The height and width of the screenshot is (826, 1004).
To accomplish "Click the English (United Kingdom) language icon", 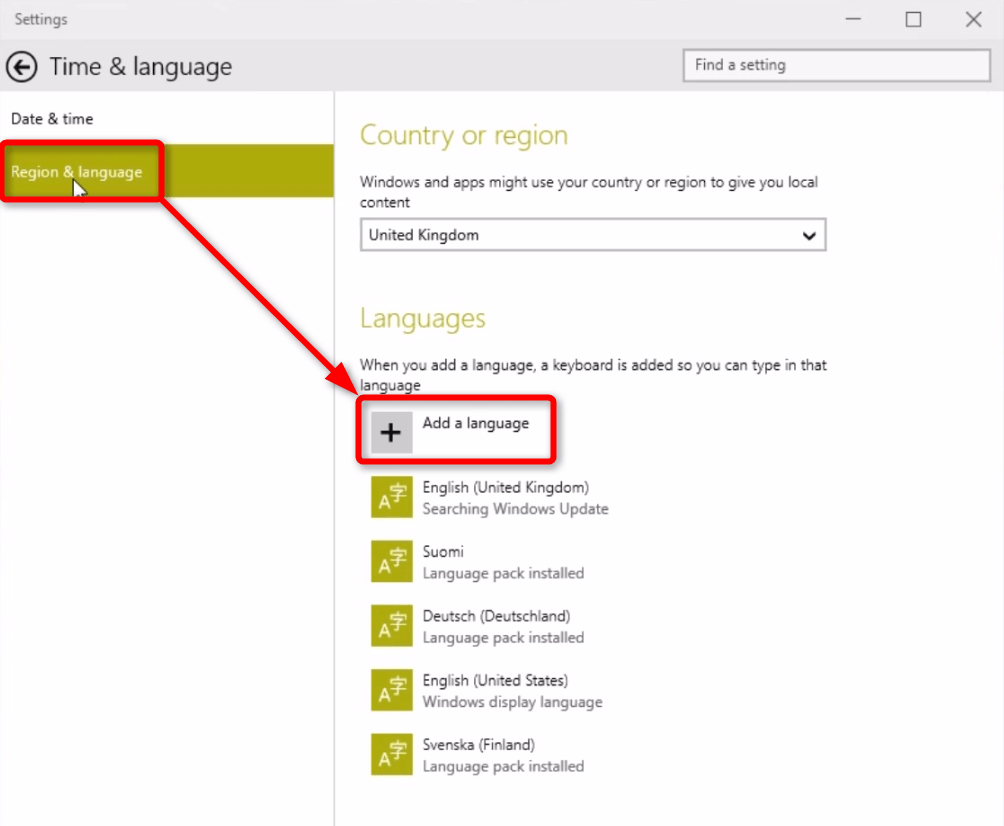I will 391,497.
